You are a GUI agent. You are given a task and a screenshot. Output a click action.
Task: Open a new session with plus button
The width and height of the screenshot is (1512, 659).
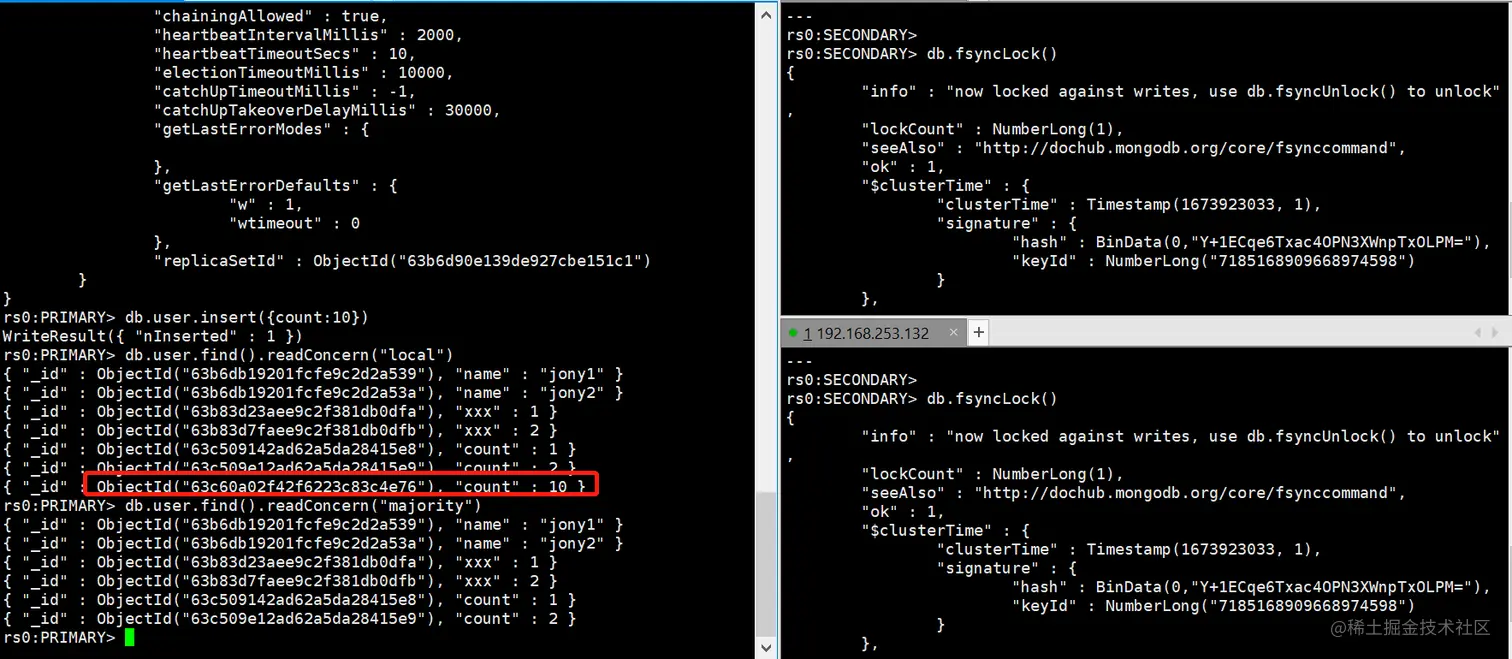pyautogui.click(x=979, y=333)
